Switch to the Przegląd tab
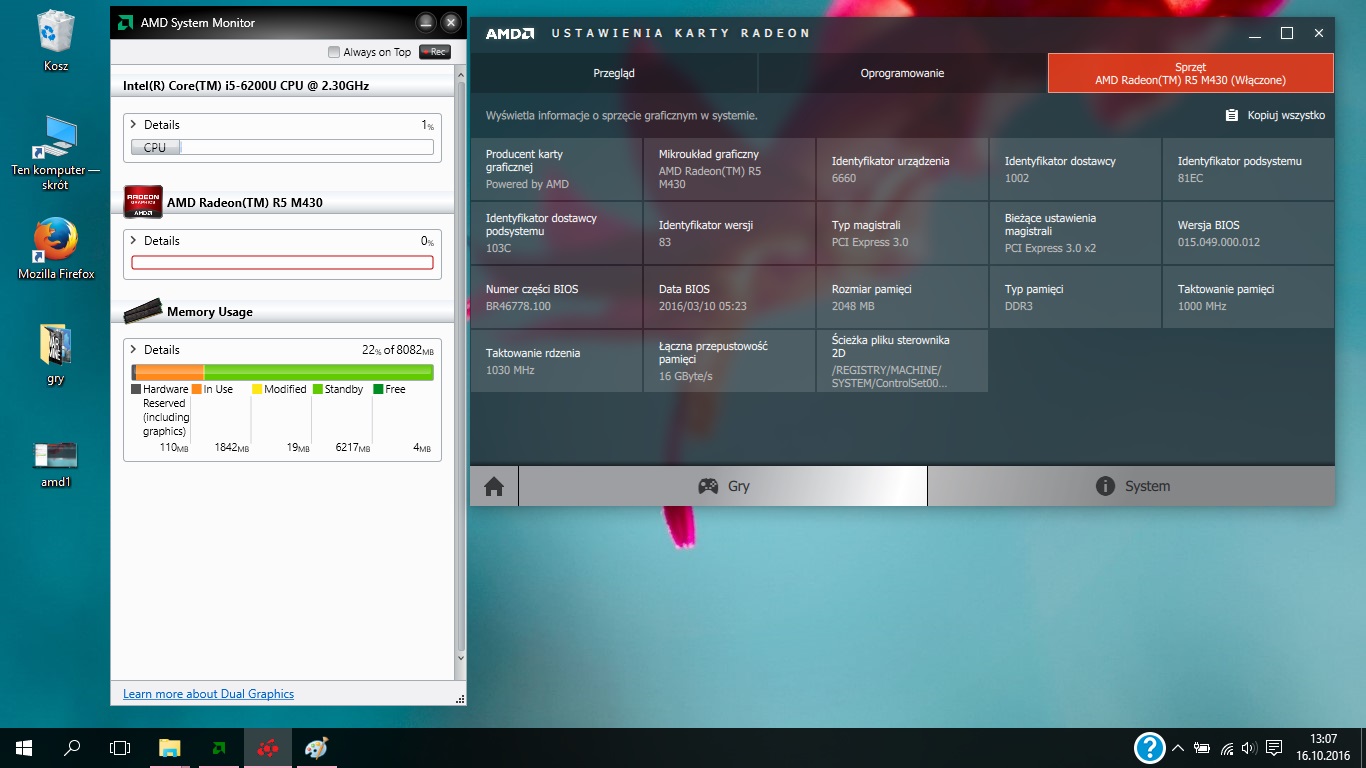 (x=614, y=73)
